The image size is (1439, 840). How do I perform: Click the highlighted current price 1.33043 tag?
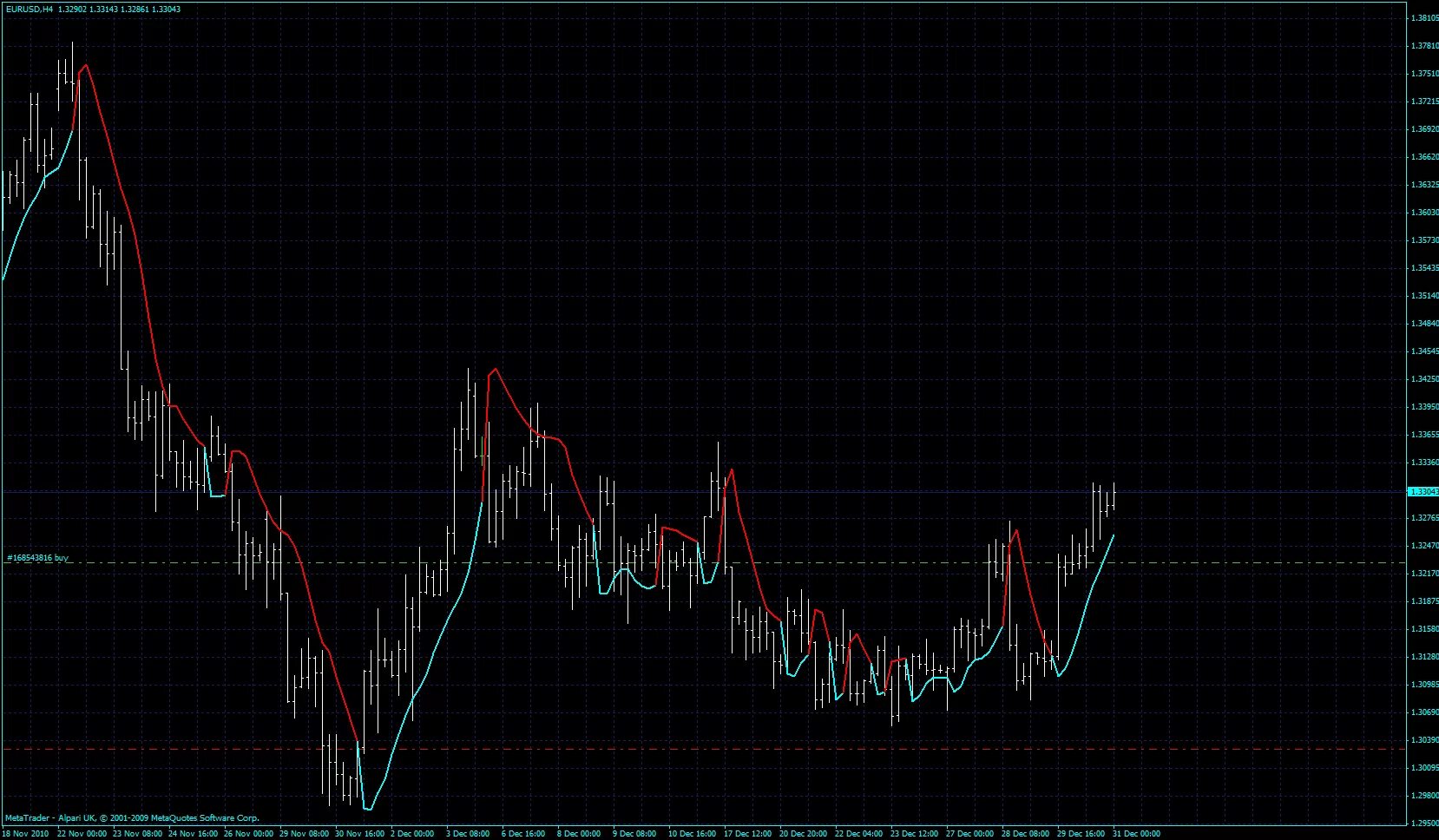(x=1423, y=491)
